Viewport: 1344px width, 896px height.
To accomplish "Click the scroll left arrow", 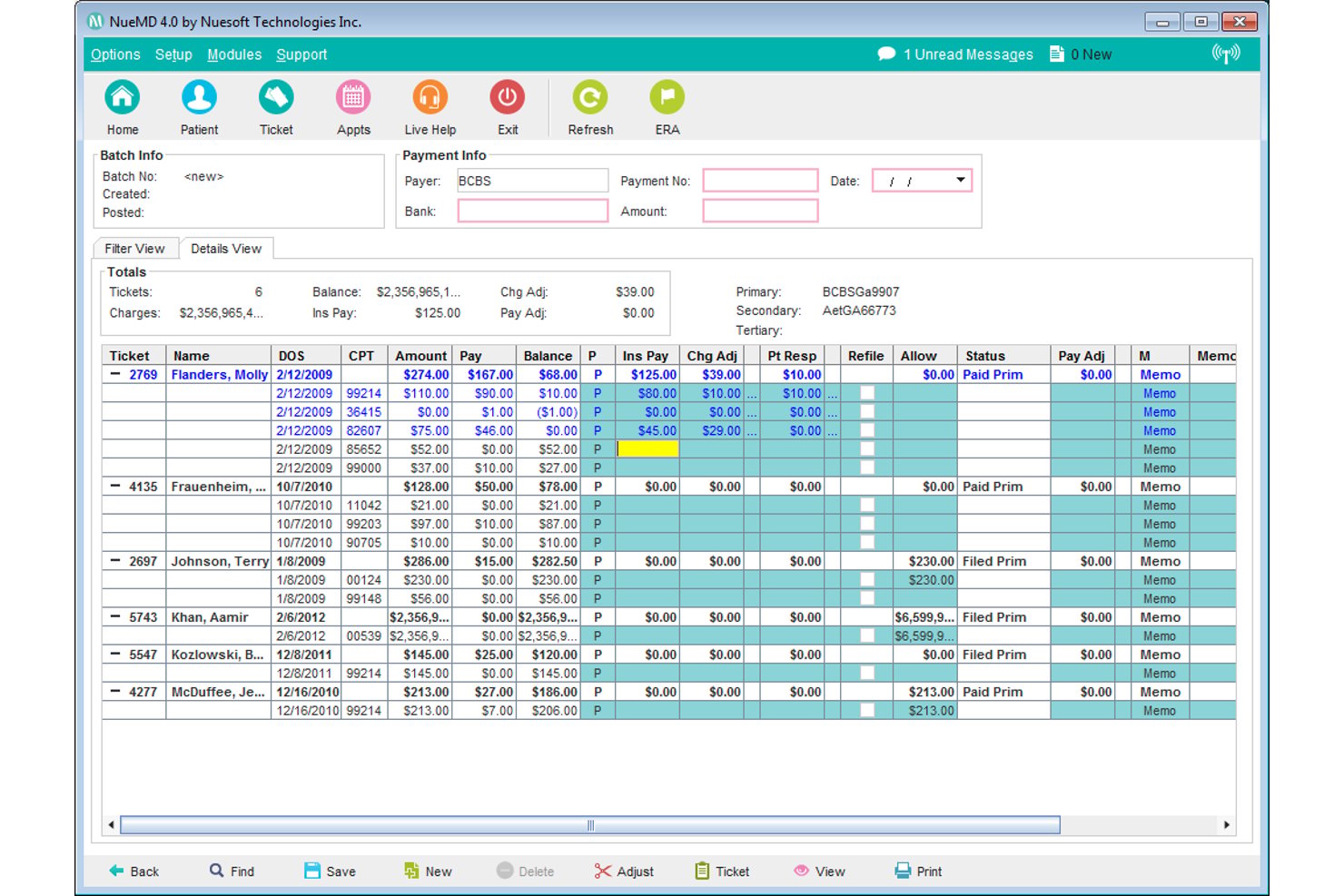I will pyautogui.click(x=111, y=825).
